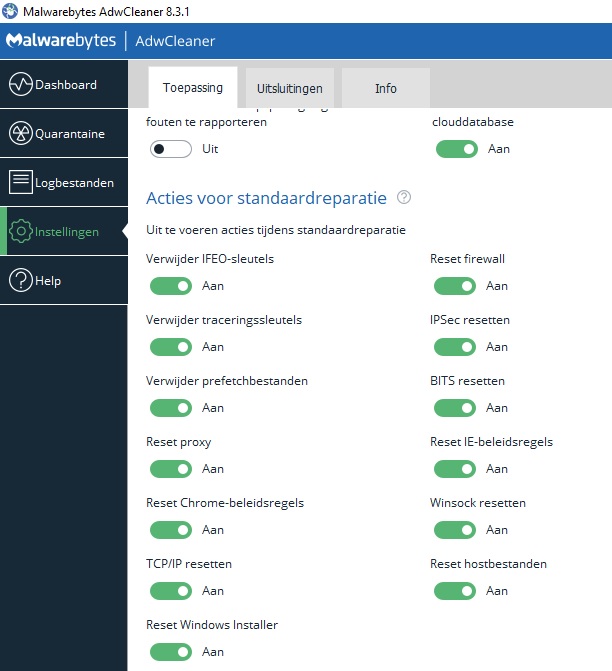Click the Logbestanden list icon
This screenshot has height=671, width=612.
(21, 182)
